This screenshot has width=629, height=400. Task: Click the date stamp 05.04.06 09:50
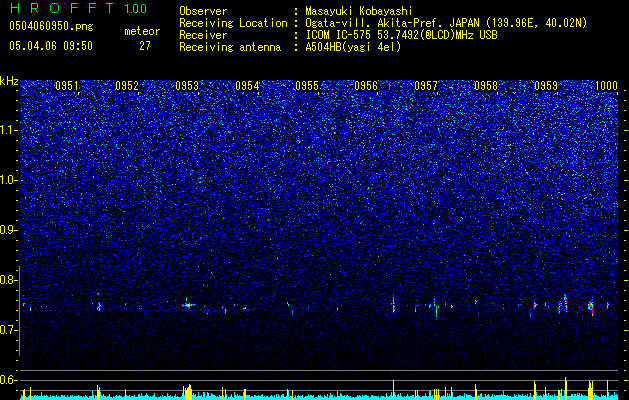pos(51,46)
